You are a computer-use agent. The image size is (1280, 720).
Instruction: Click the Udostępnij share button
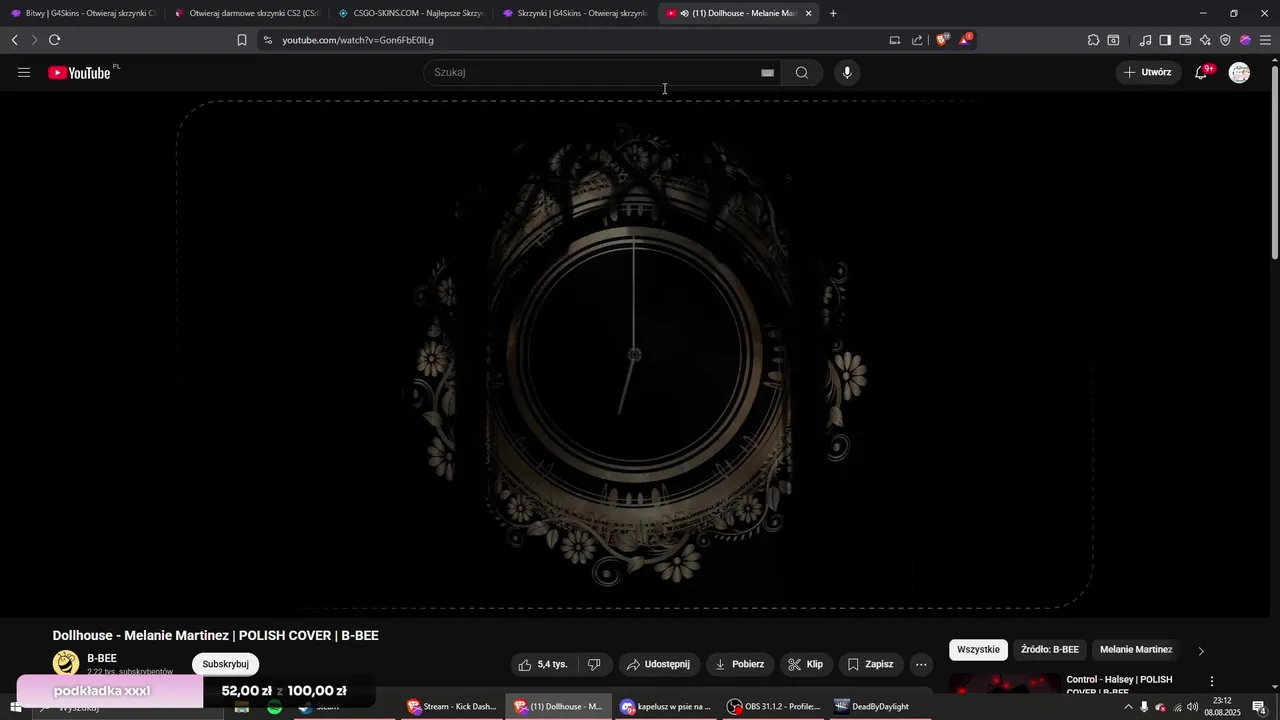(659, 664)
